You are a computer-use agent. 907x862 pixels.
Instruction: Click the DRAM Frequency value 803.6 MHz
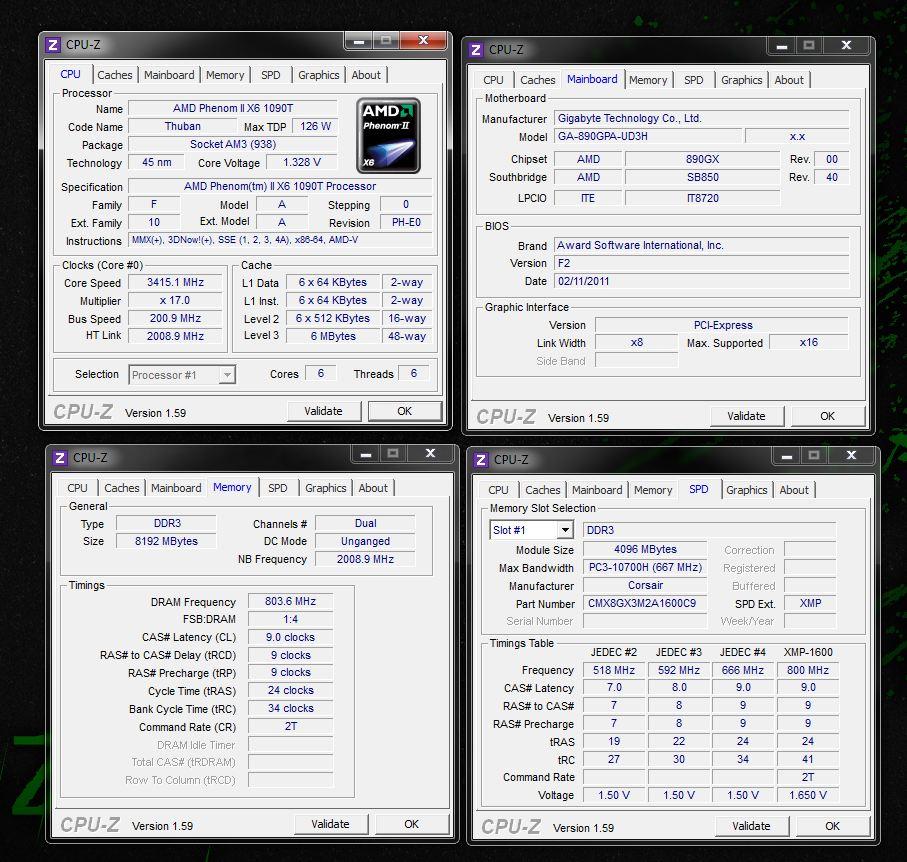pos(290,602)
